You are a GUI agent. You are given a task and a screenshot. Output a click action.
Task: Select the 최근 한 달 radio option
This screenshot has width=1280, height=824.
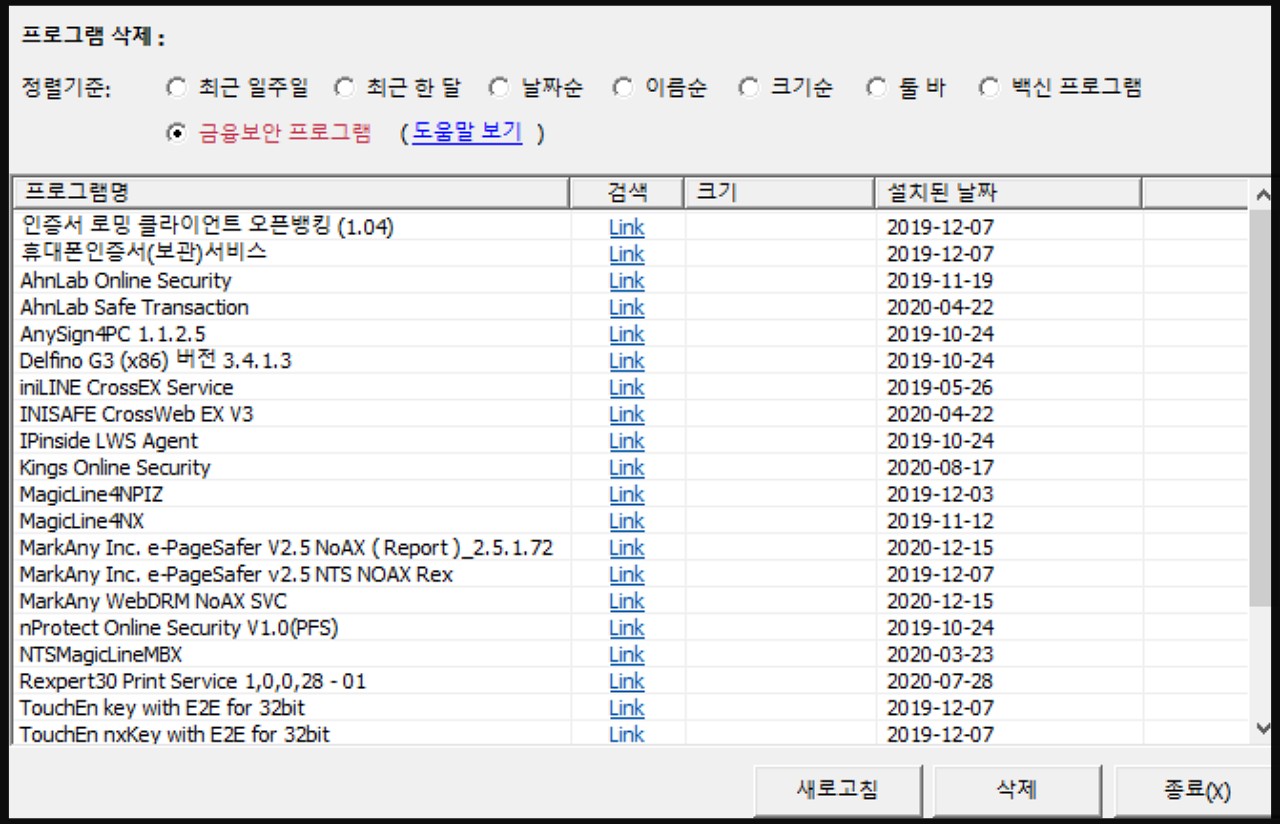pyautogui.click(x=344, y=88)
